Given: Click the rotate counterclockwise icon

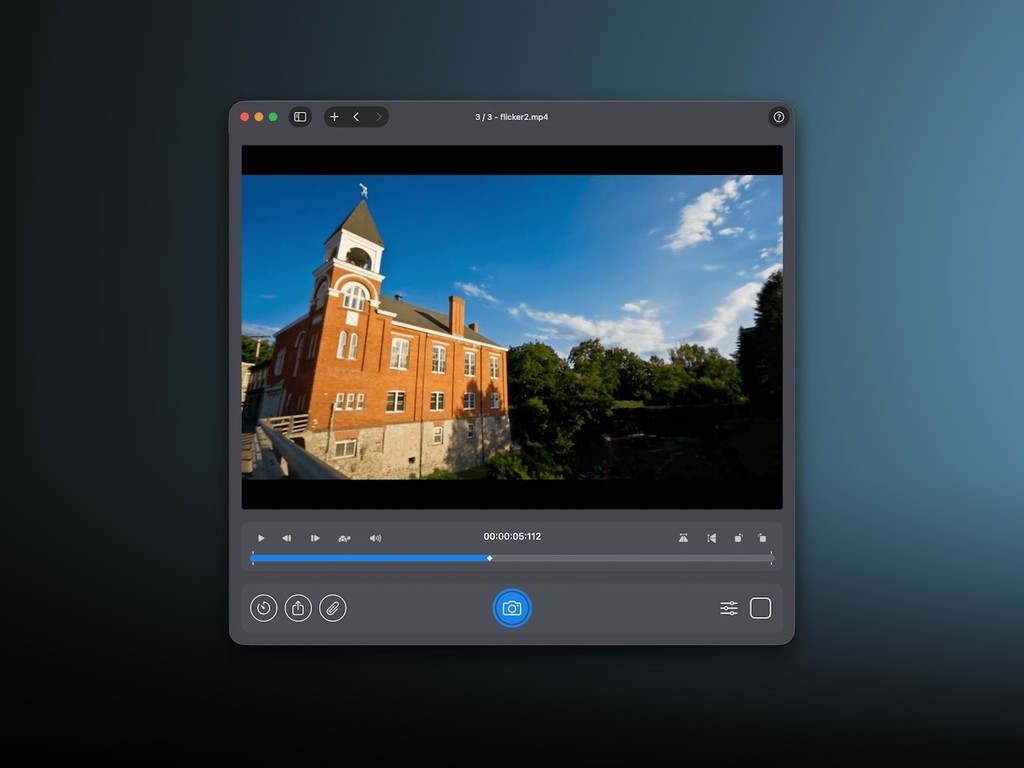Looking at the screenshot, I should click(x=763, y=538).
